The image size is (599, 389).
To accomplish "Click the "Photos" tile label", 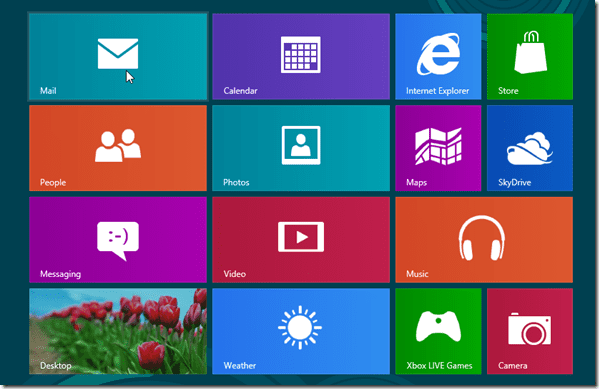I will 236,183.
